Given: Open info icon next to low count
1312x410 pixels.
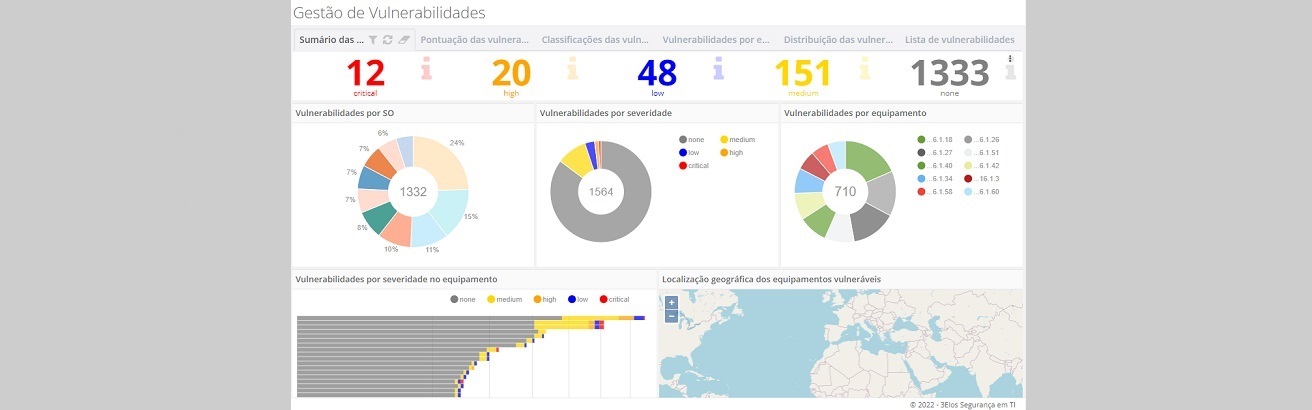Looking at the screenshot, I should (x=718, y=70).
